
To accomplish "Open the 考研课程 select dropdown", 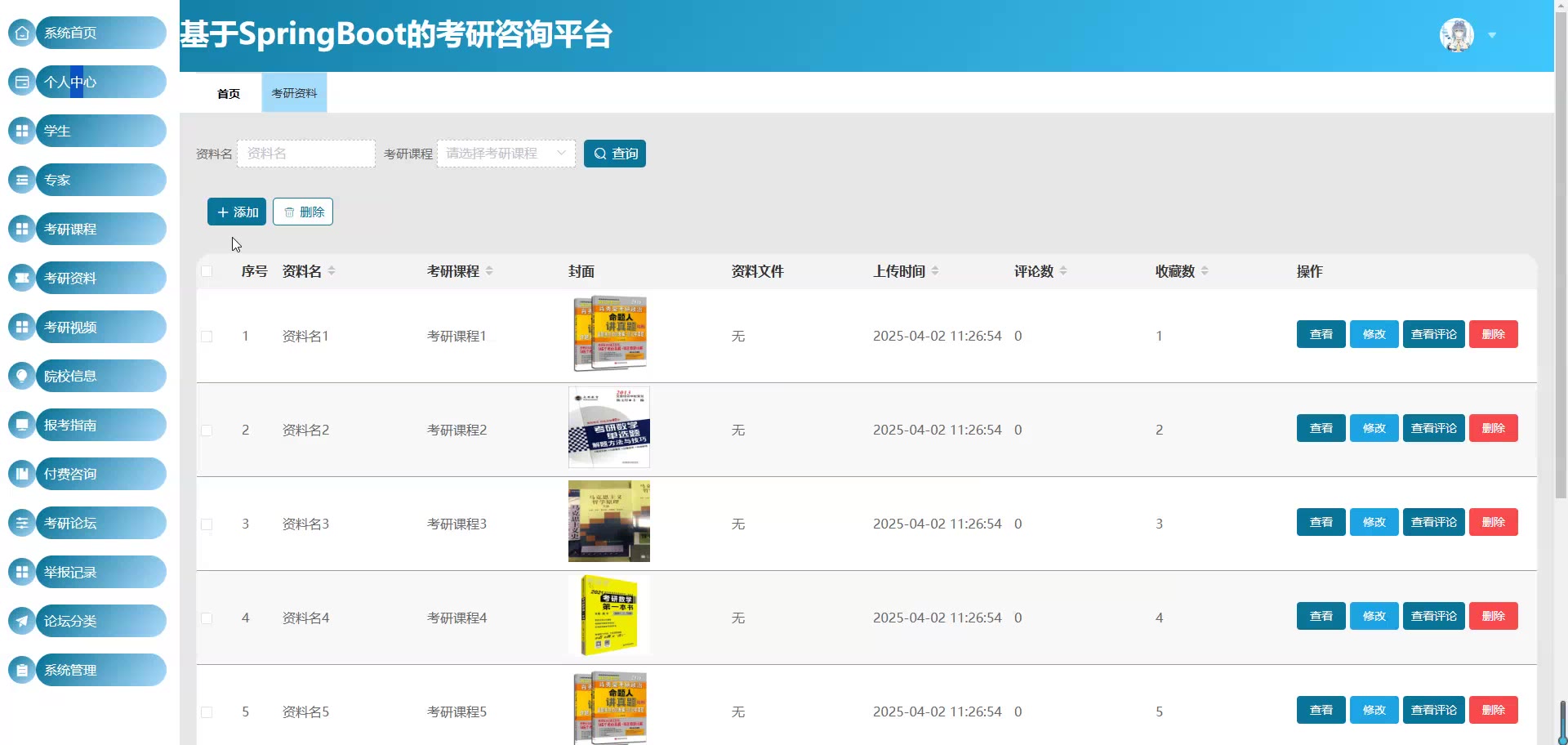I will tap(506, 154).
